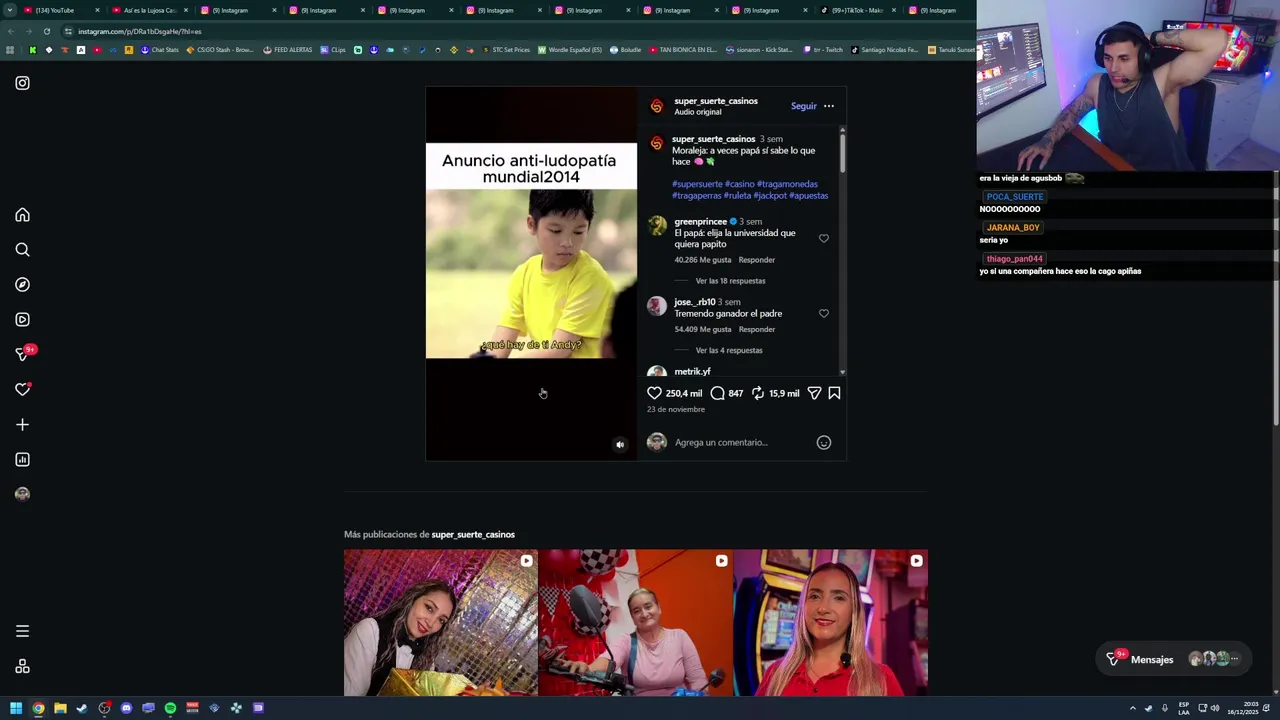Reload the page with browser refresh button
The image size is (1280, 720).
pyautogui.click(x=46, y=31)
